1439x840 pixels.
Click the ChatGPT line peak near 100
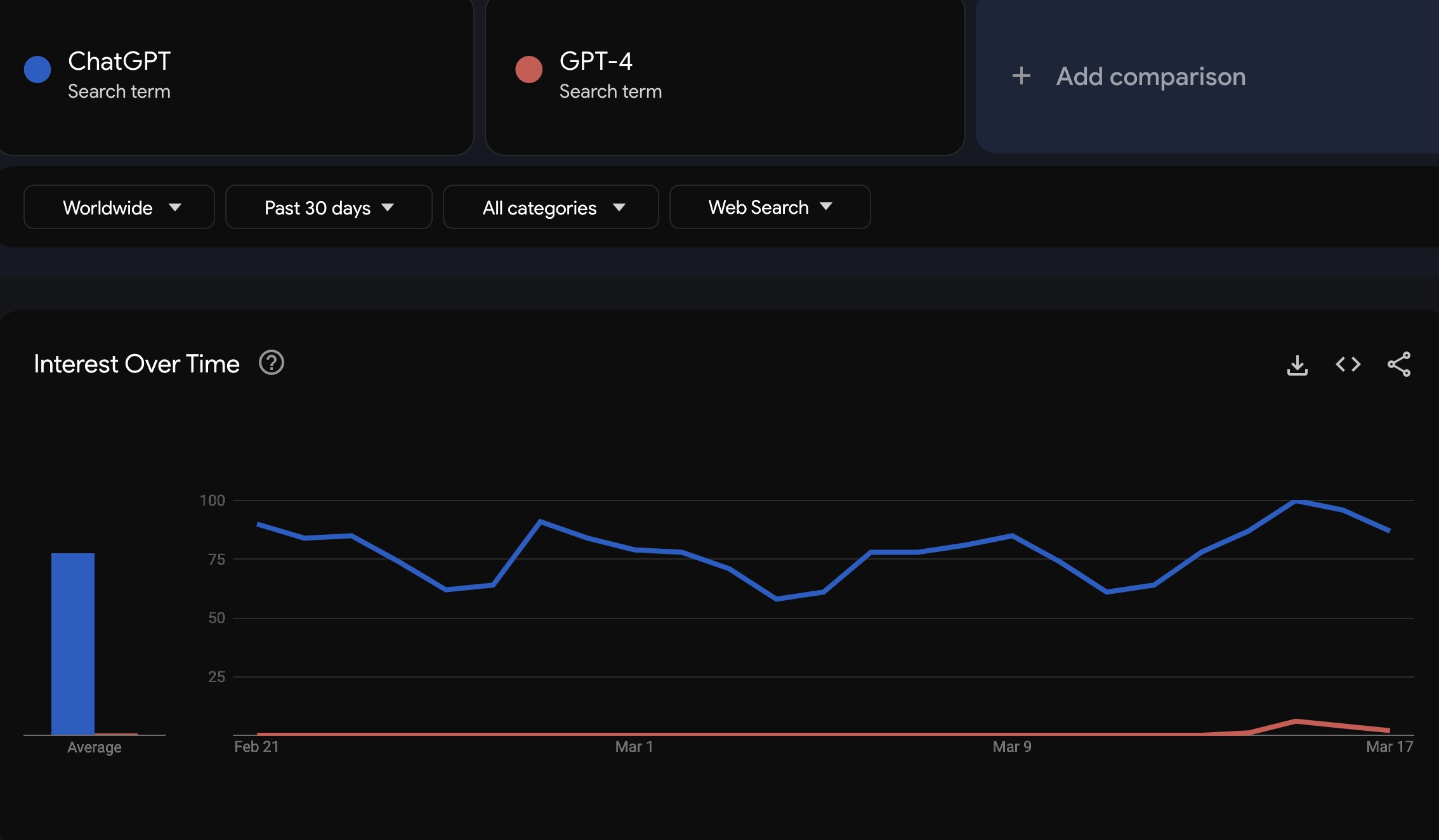click(1296, 501)
